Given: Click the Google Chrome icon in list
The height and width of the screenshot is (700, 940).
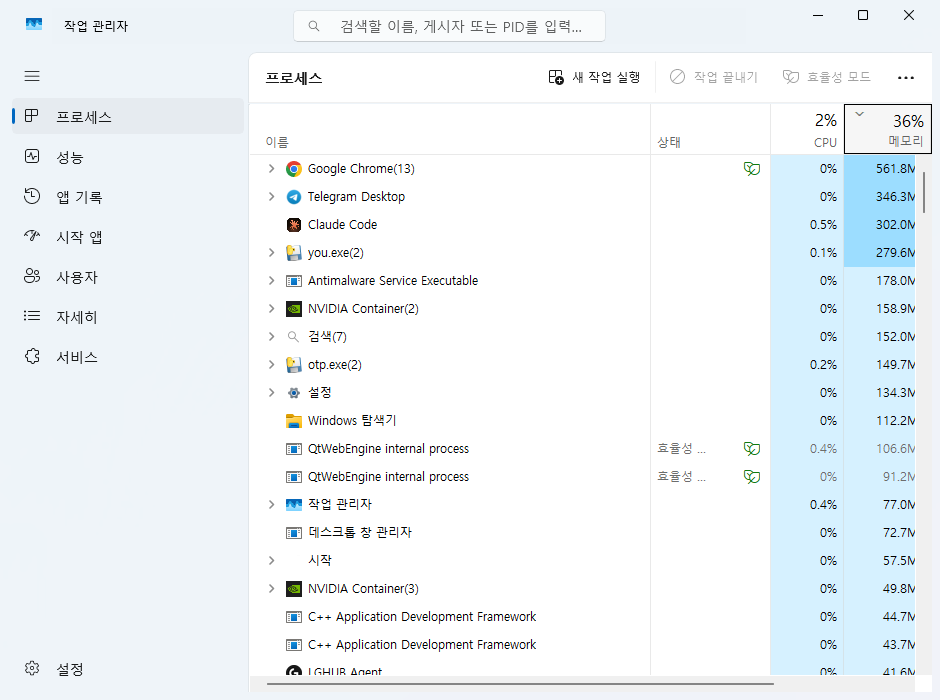Looking at the screenshot, I should coord(294,169).
